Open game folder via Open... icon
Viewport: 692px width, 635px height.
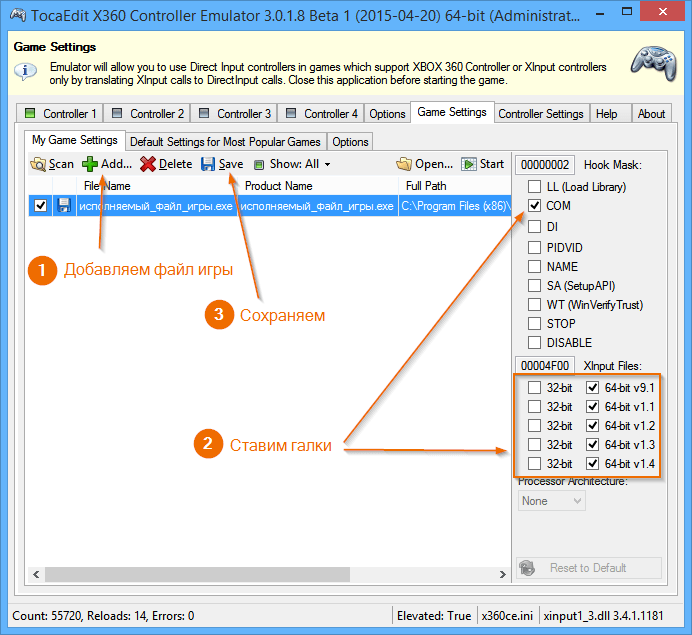pos(404,164)
